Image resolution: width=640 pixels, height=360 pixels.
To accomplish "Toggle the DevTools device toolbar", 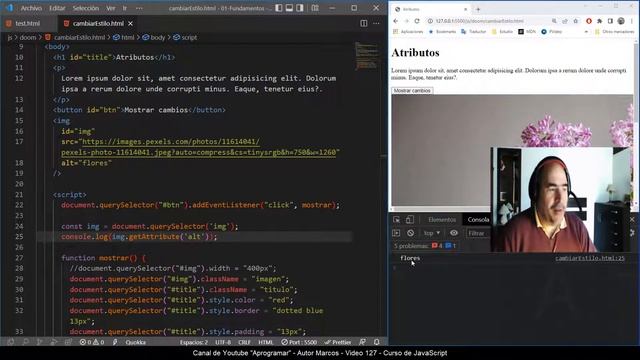I will tap(409, 220).
